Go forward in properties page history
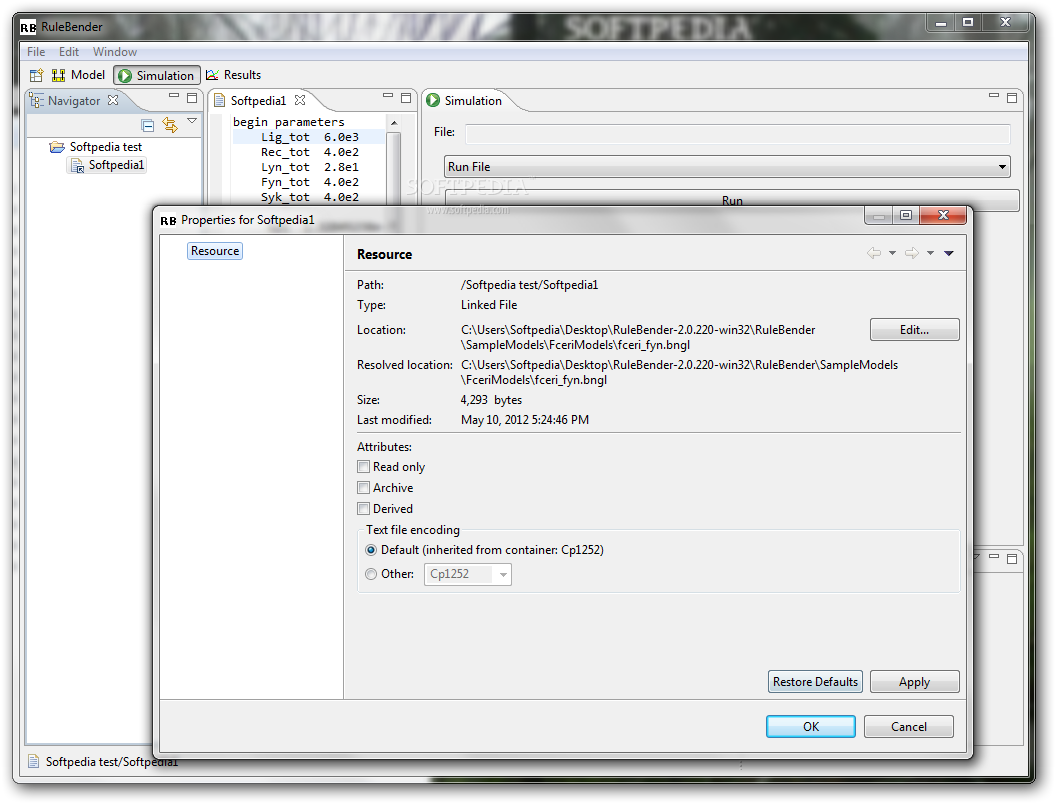 (x=912, y=253)
